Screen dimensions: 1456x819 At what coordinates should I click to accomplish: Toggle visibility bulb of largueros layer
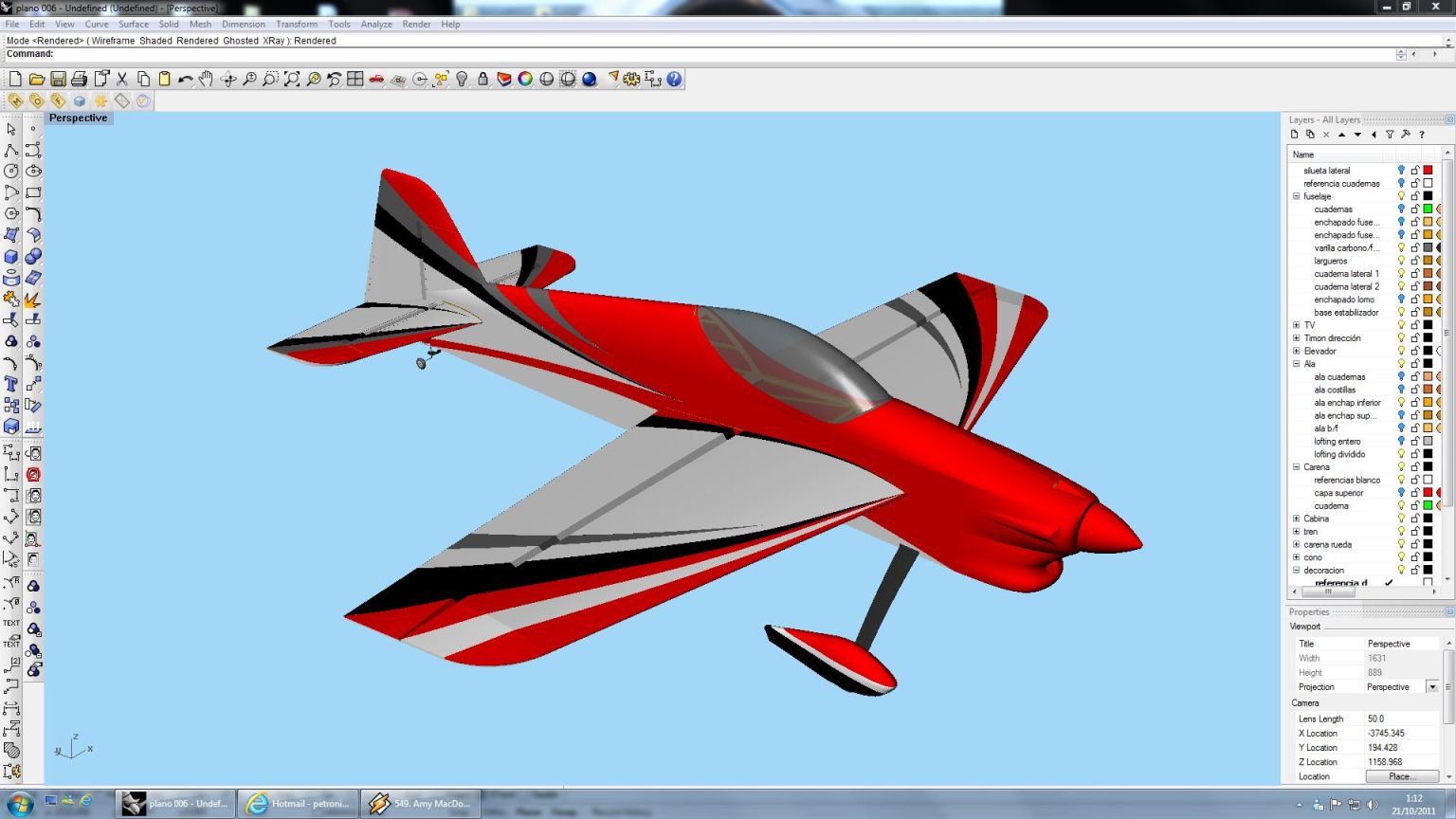[1401, 261]
